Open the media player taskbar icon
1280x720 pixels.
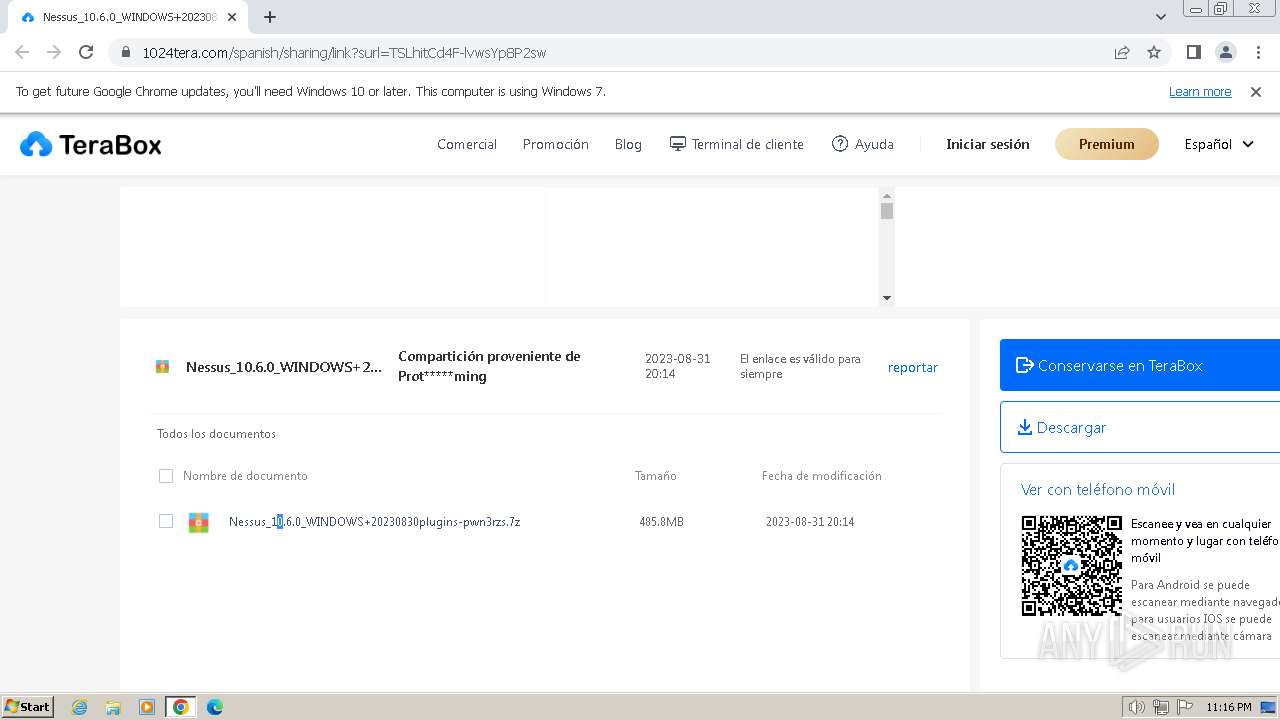pyautogui.click(x=147, y=707)
